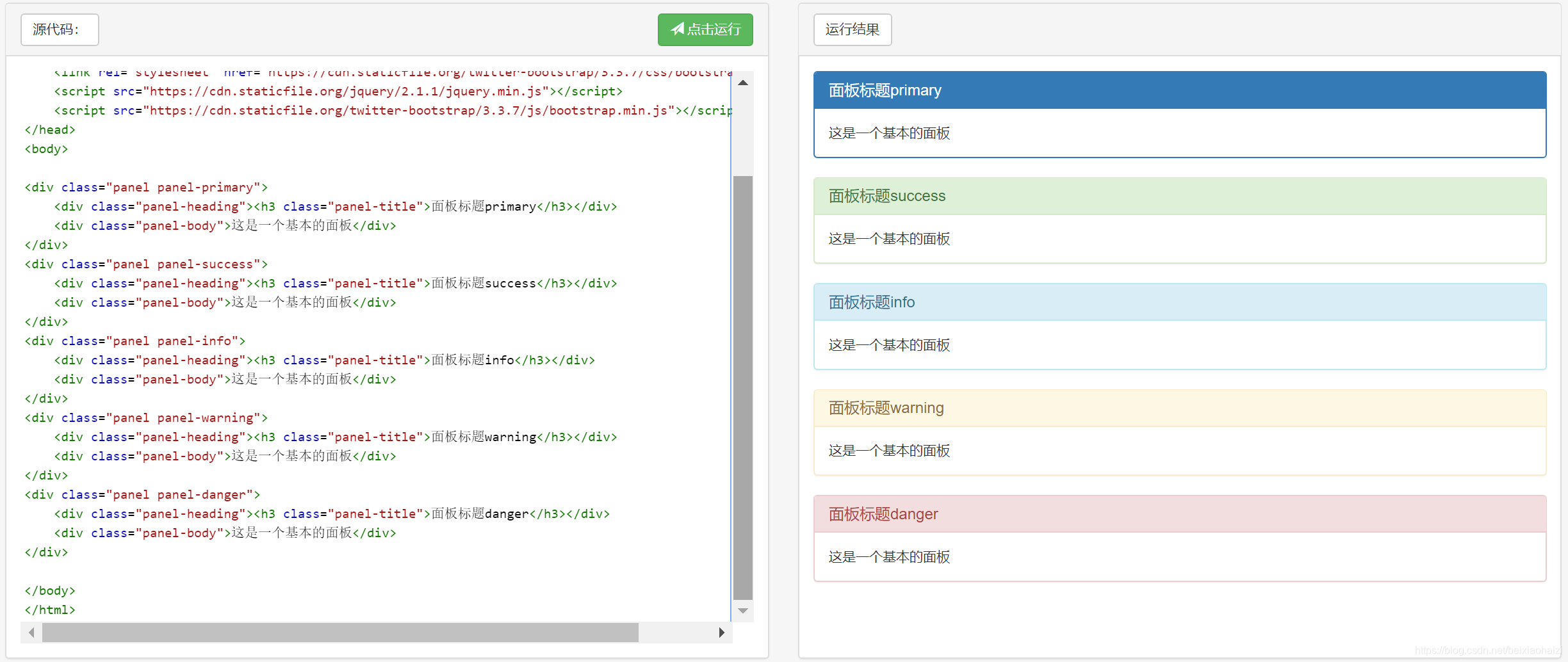Click the horizontal scrollbar thumb in code editor
The image size is (1568, 662).
click(340, 633)
